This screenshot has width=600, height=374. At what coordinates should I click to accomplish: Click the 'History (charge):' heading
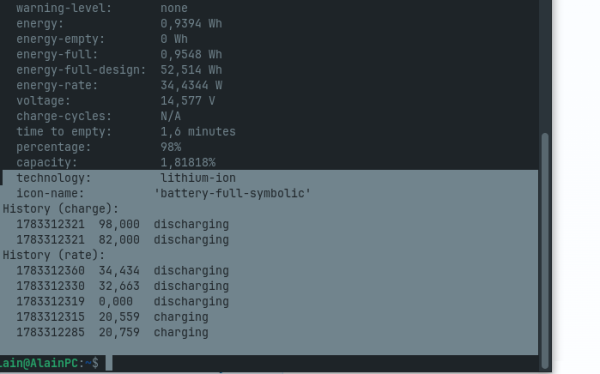tap(60, 209)
